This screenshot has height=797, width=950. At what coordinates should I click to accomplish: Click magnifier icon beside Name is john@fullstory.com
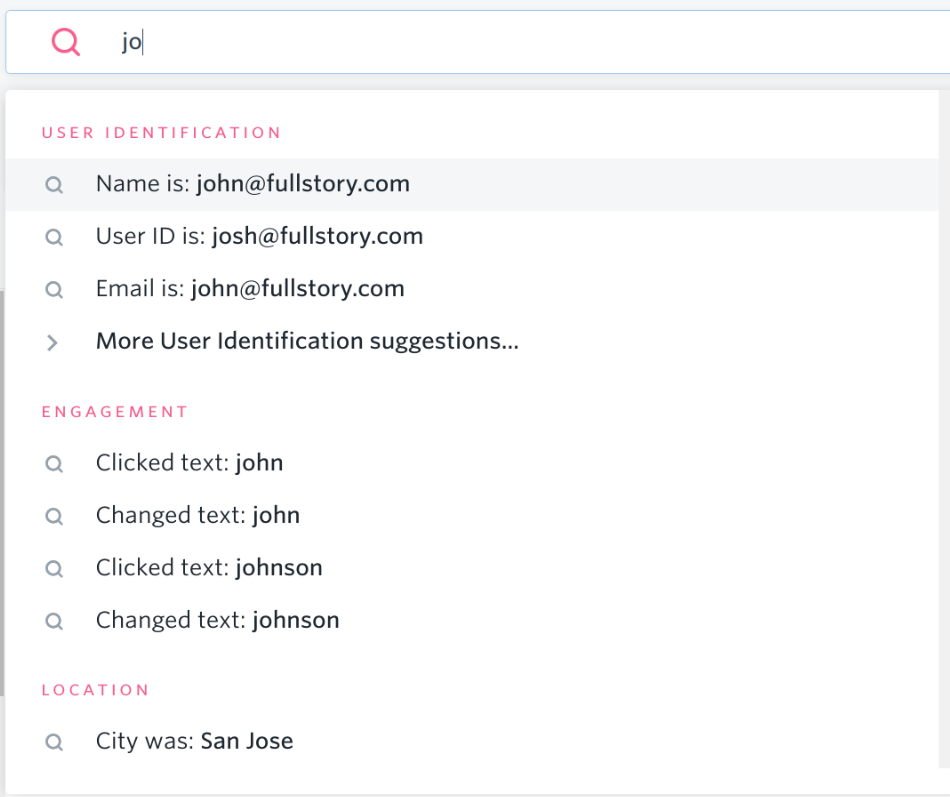click(54, 185)
